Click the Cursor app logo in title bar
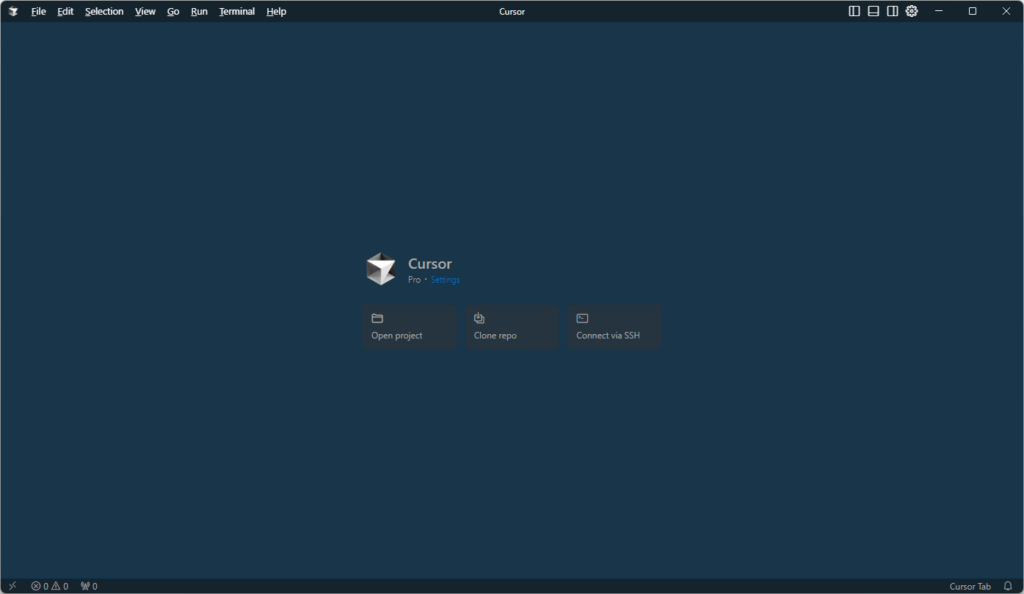 [x=12, y=11]
